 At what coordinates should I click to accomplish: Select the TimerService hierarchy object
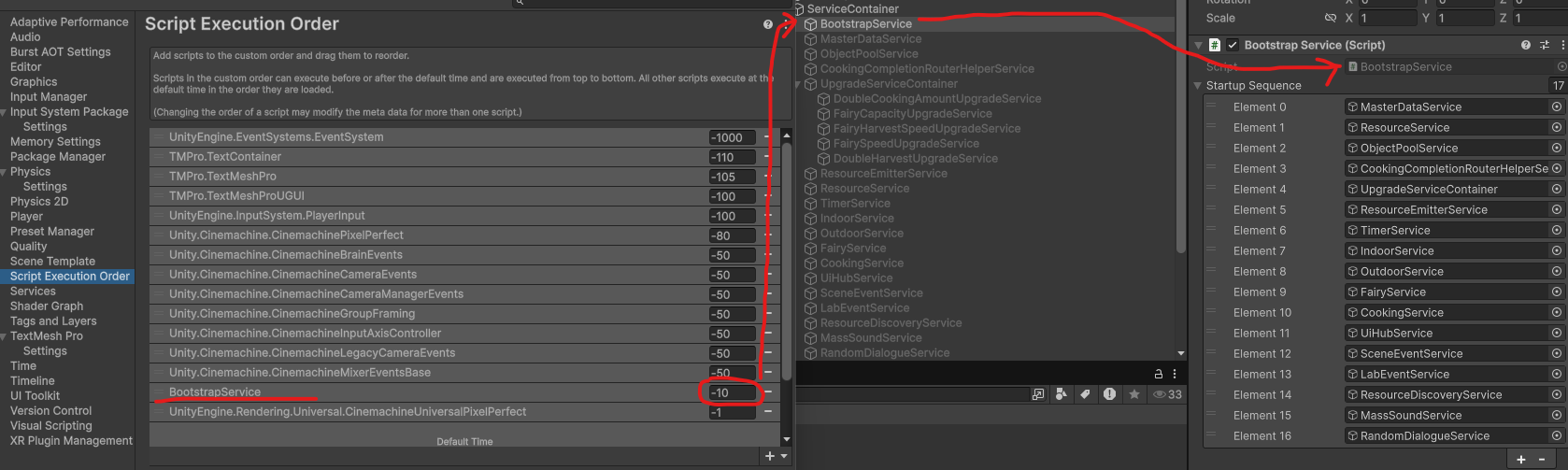pos(855,204)
